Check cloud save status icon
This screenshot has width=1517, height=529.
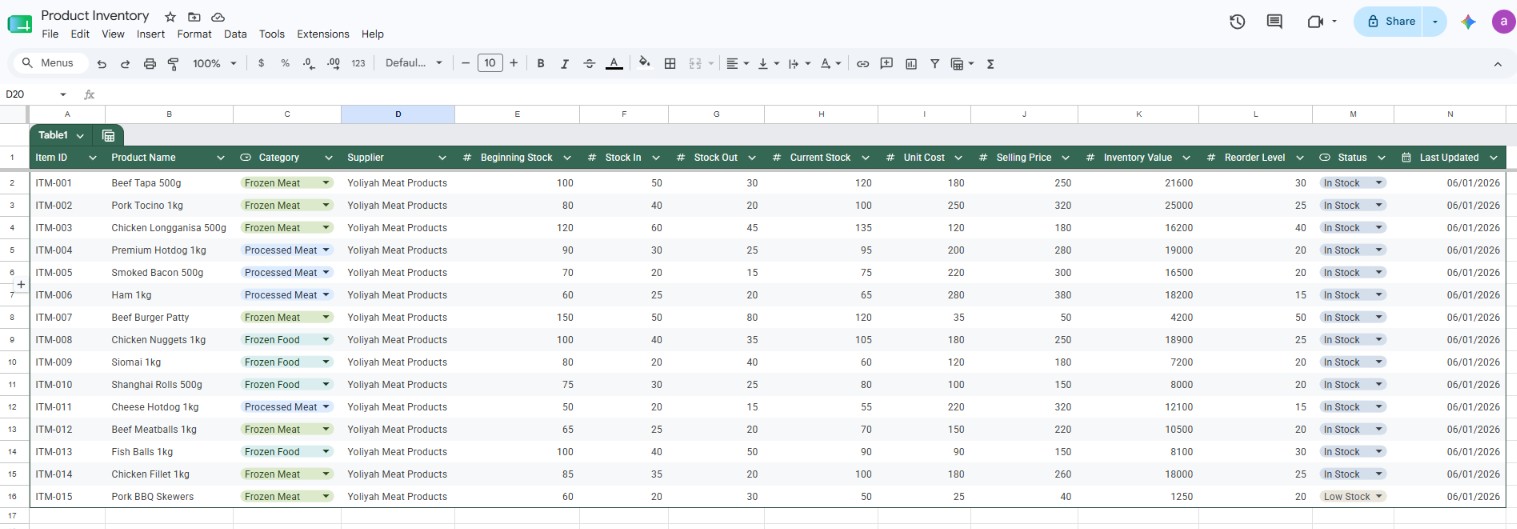(x=218, y=17)
